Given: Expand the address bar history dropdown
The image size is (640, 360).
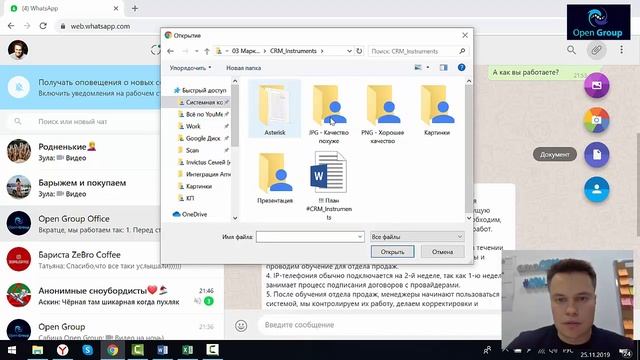Looking at the screenshot, I should 349,51.
